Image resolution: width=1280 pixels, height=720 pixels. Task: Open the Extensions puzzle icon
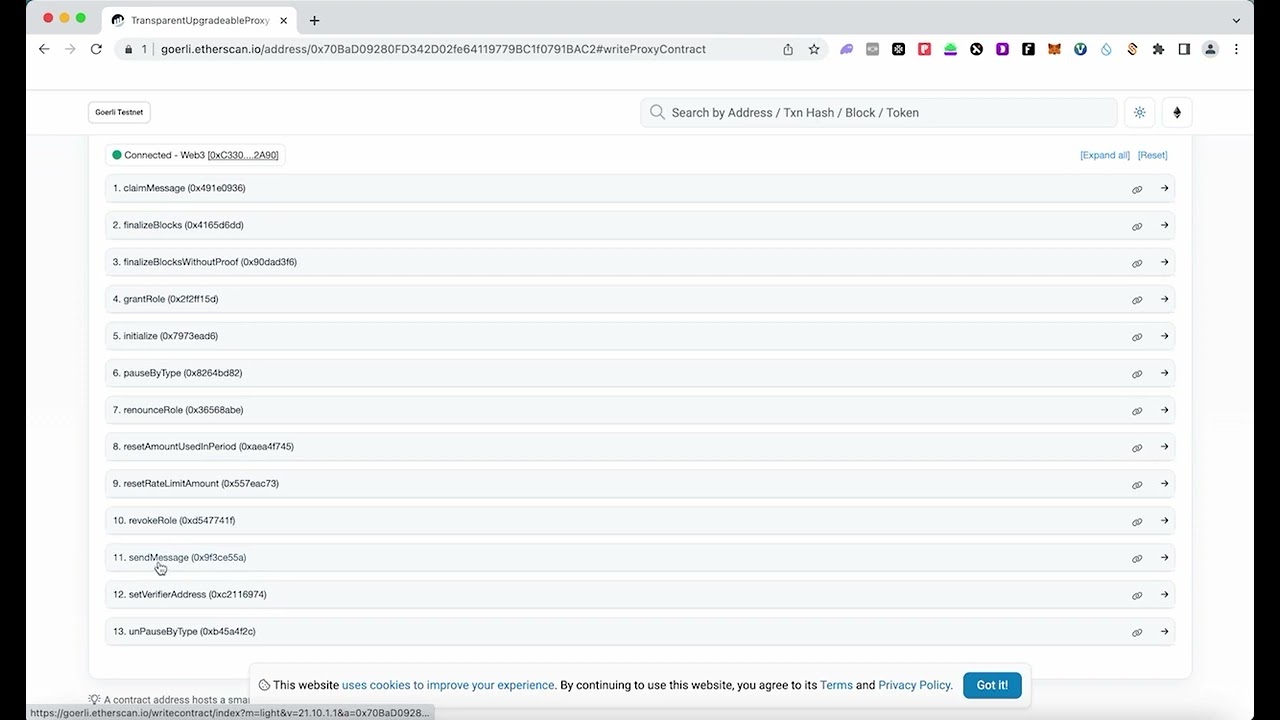point(1158,49)
